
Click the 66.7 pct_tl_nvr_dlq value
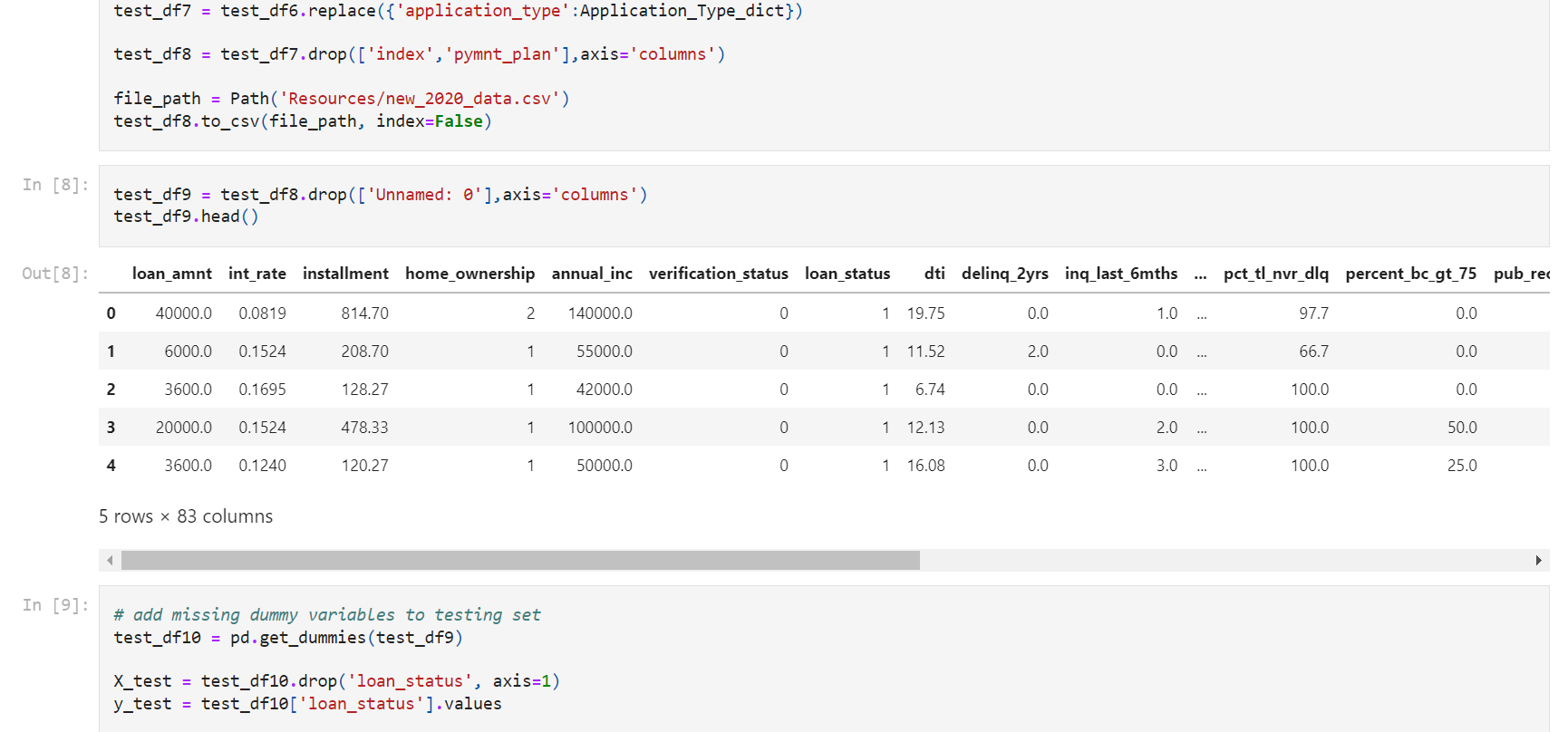click(1314, 352)
